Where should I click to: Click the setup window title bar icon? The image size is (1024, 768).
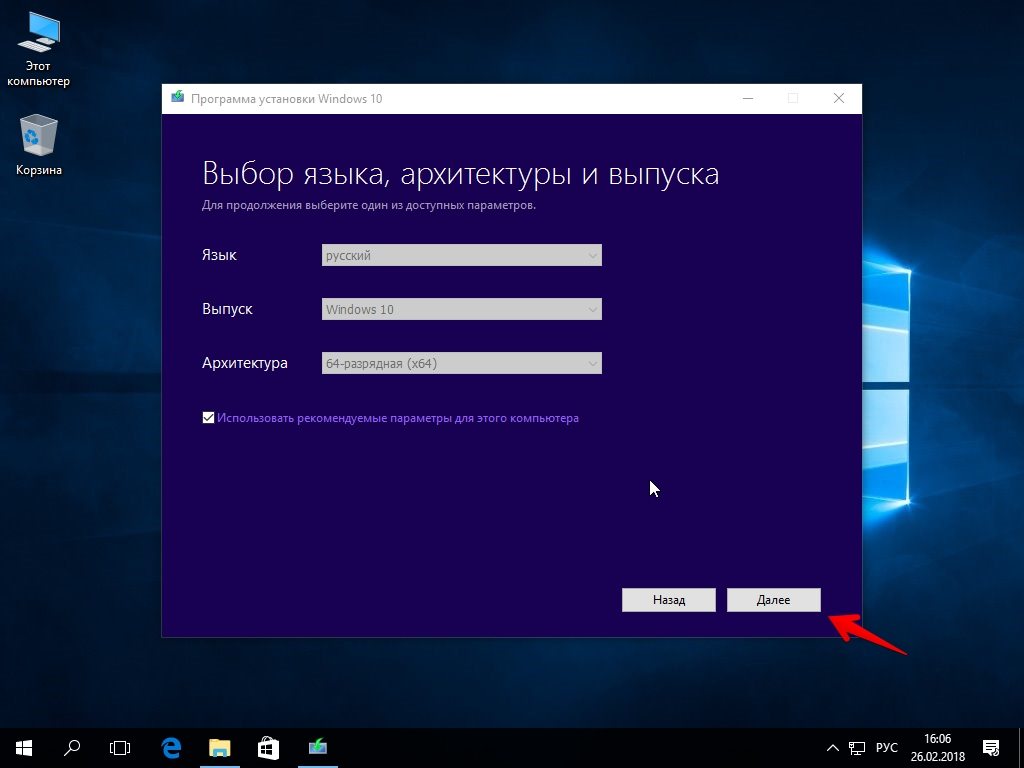pos(177,98)
